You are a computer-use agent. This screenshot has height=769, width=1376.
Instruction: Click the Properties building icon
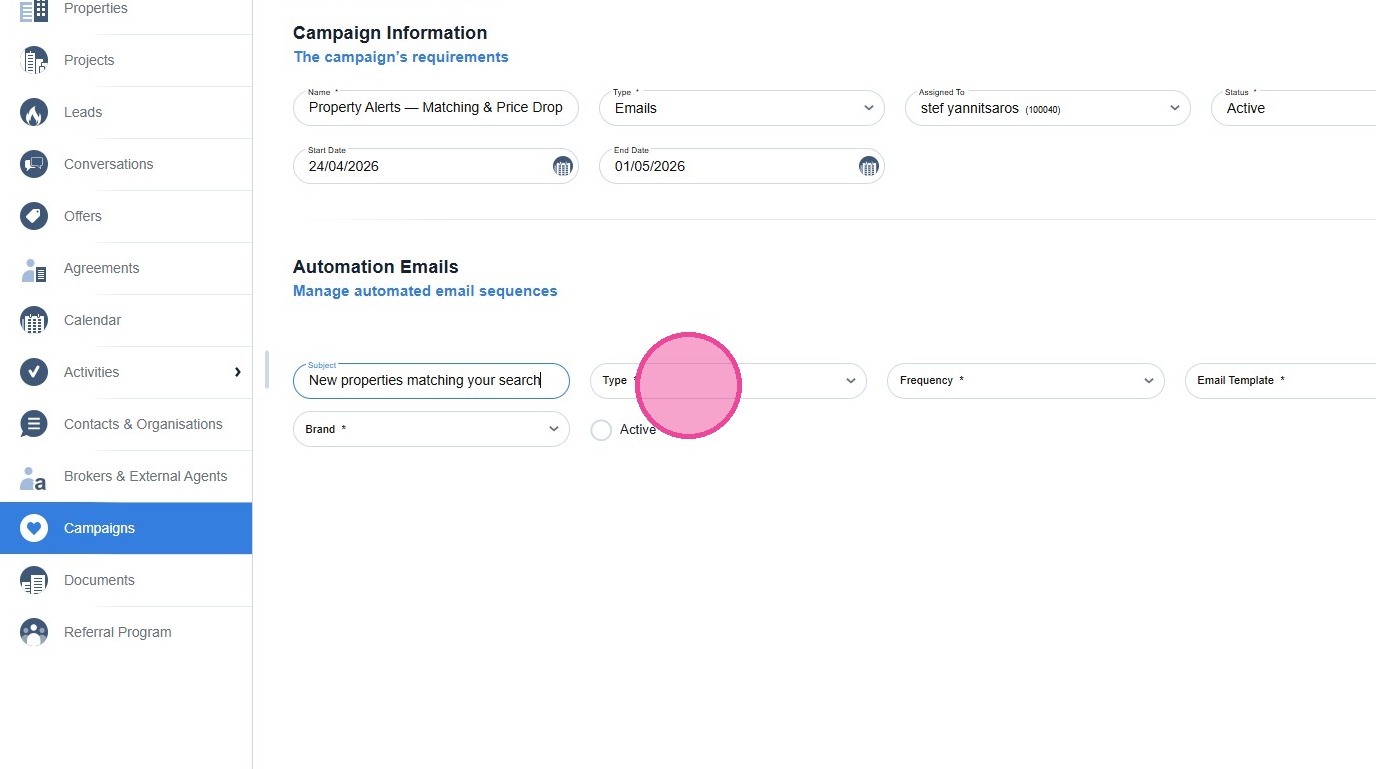coord(34,10)
